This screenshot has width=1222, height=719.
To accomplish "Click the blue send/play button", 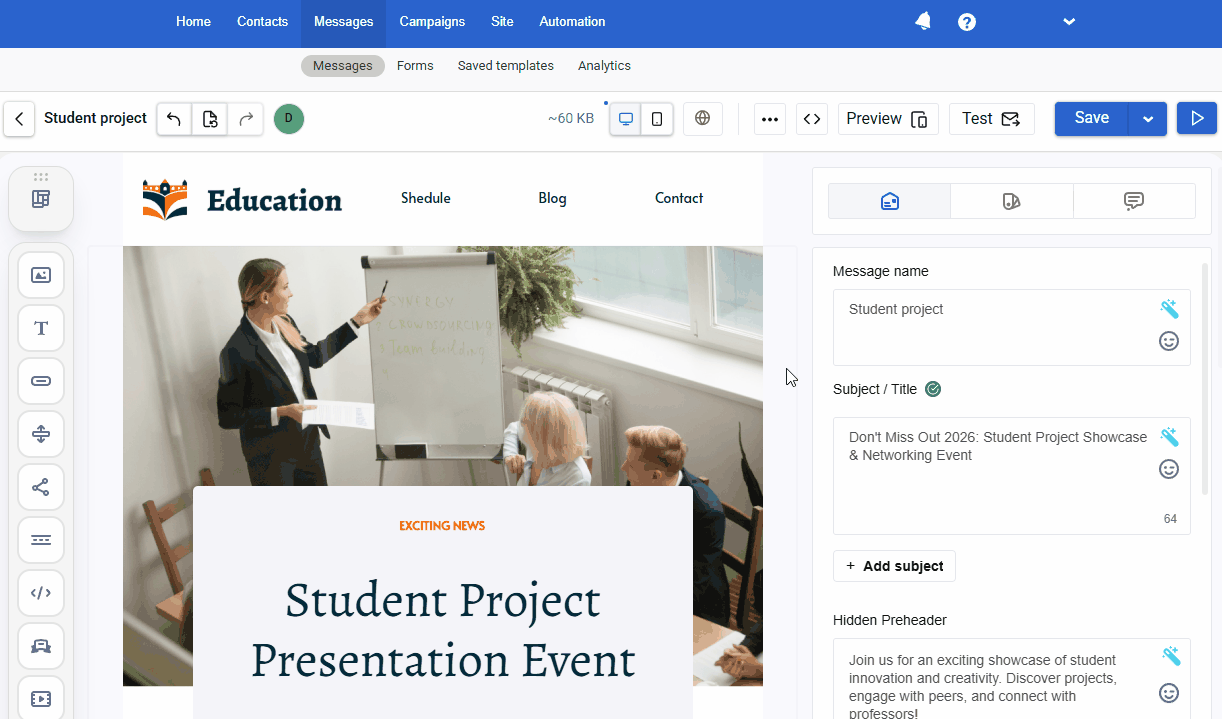I will click(x=1197, y=119).
